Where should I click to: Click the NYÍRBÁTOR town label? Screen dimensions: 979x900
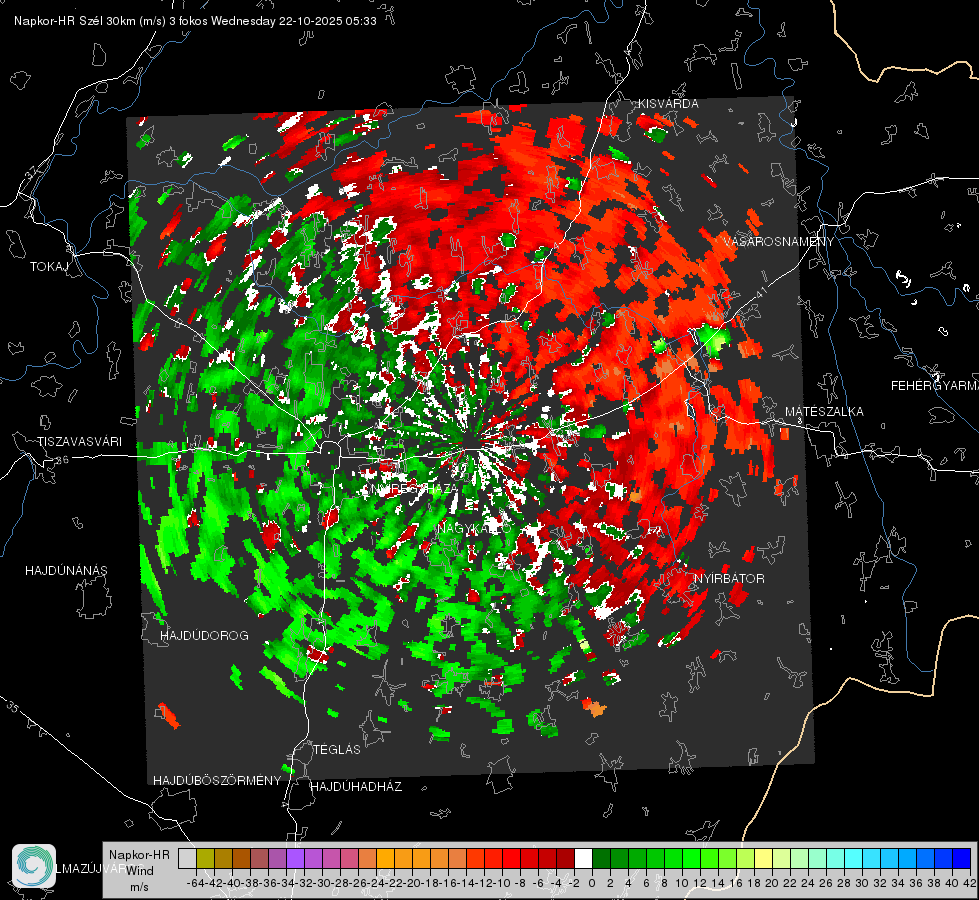coord(729,578)
